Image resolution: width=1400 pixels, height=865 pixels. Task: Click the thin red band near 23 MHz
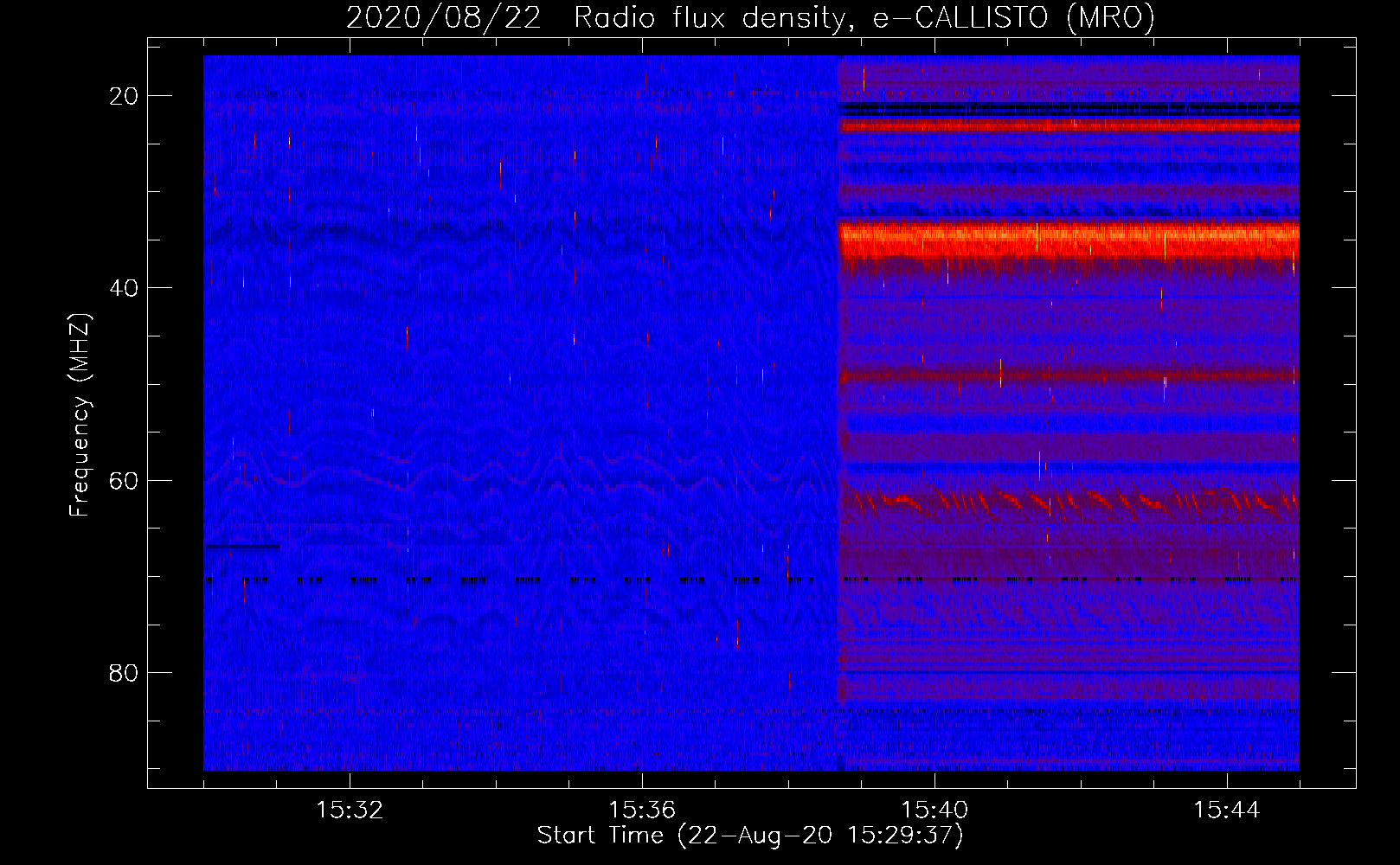click(1069, 126)
